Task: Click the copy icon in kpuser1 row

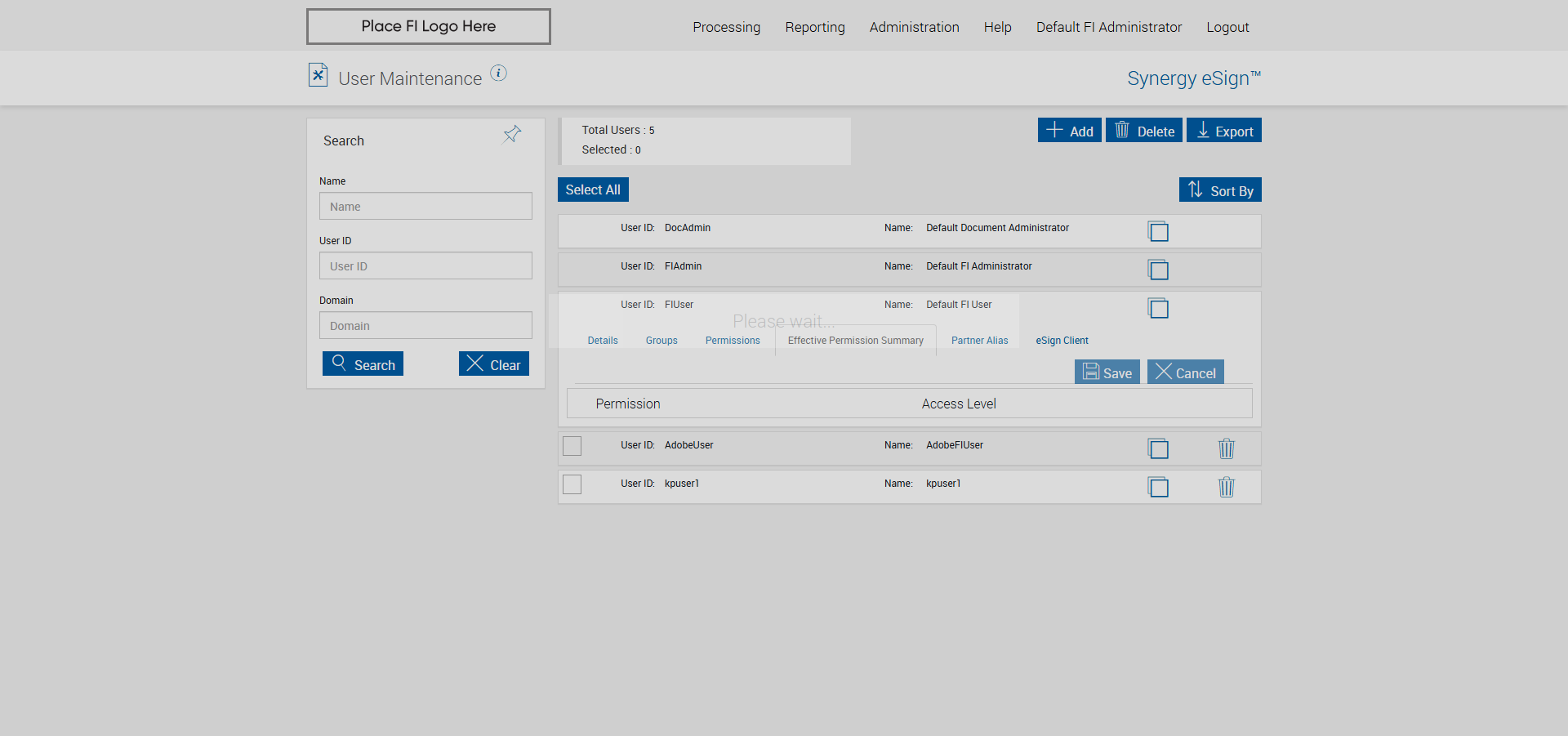Action: [1158, 487]
